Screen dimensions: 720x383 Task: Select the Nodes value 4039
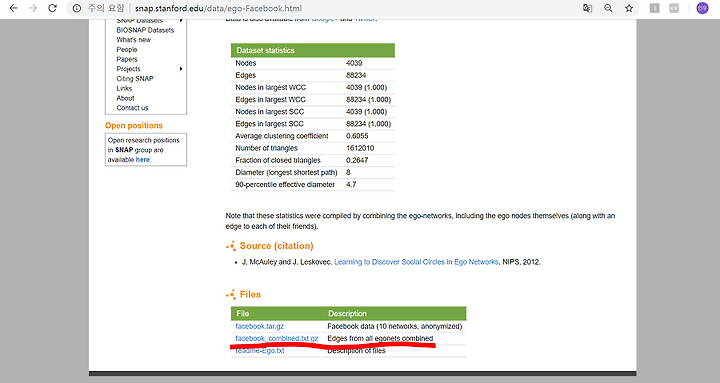[x=354, y=63]
